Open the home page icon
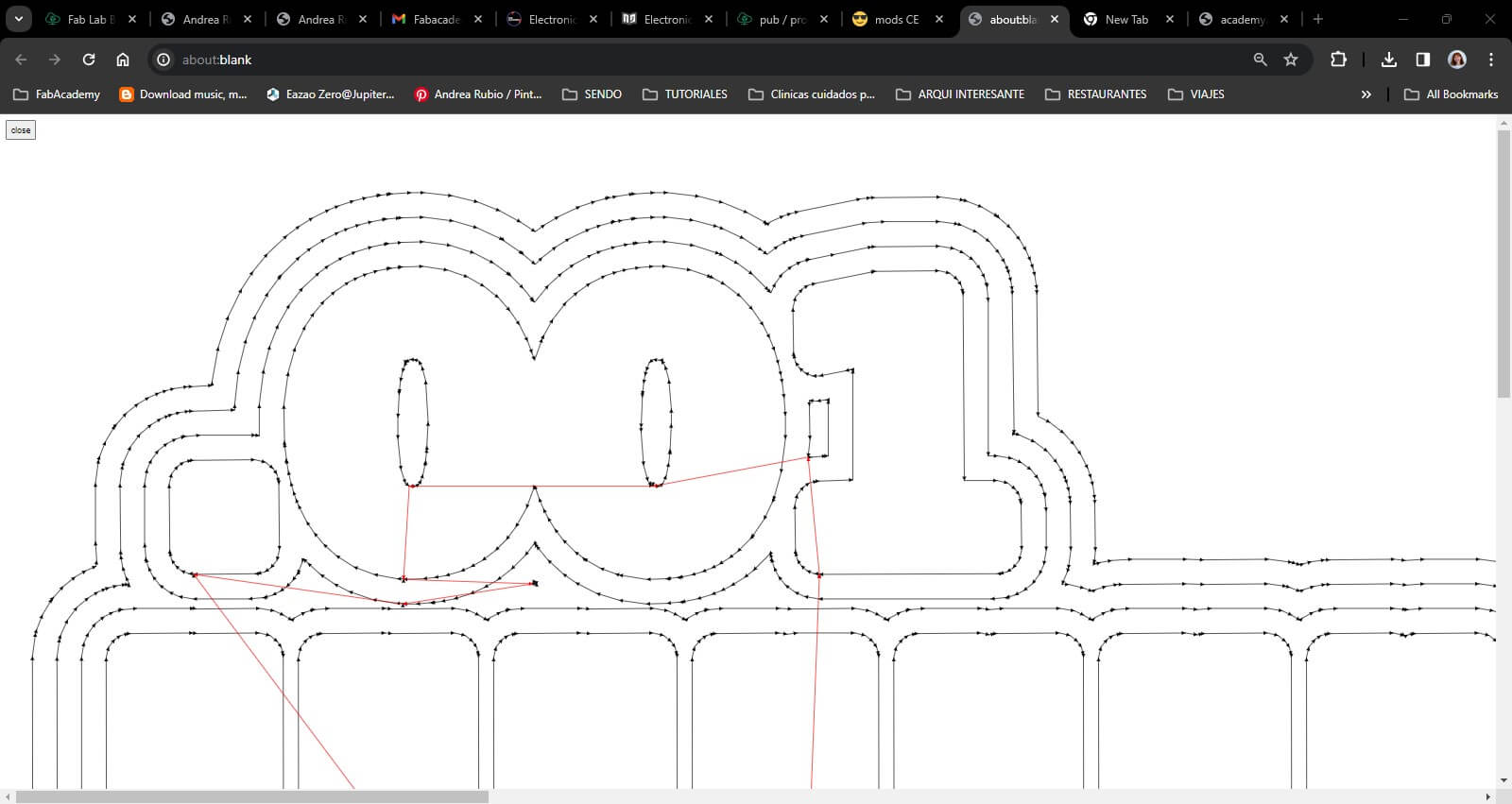The image size is (1512, 804). [x=123, y=60]
